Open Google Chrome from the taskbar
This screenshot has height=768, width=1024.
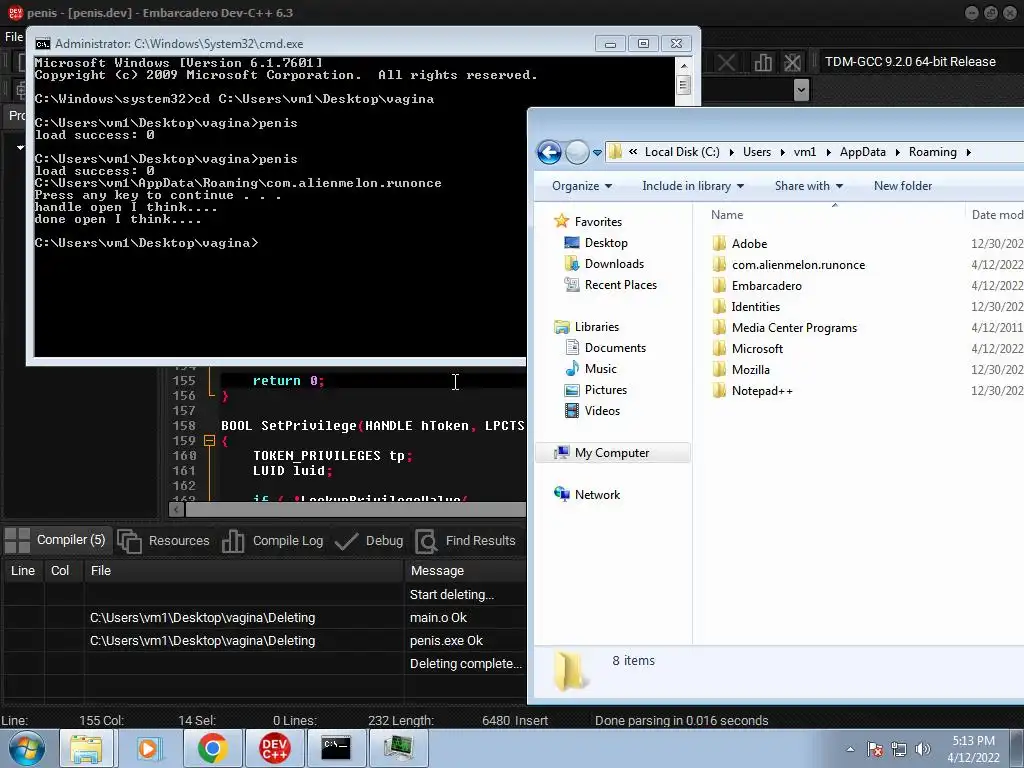[x=212, y=748]
